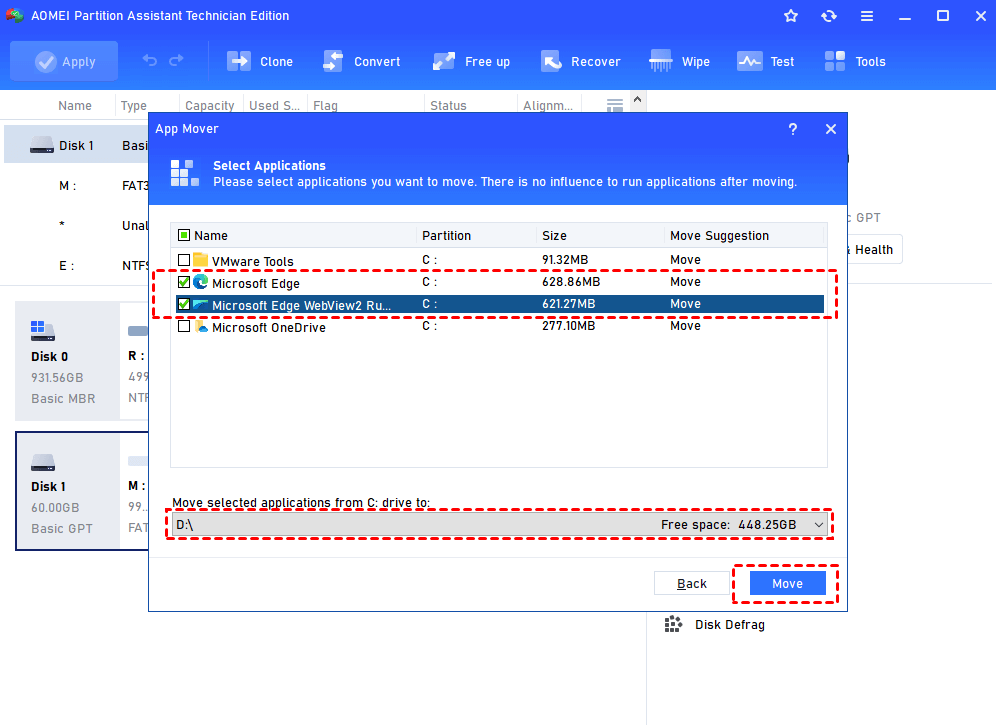Screen dimensions: 996x725
Task: Click the Disk Defrag link
Action: pyautogui.click(x=730, y=625)
